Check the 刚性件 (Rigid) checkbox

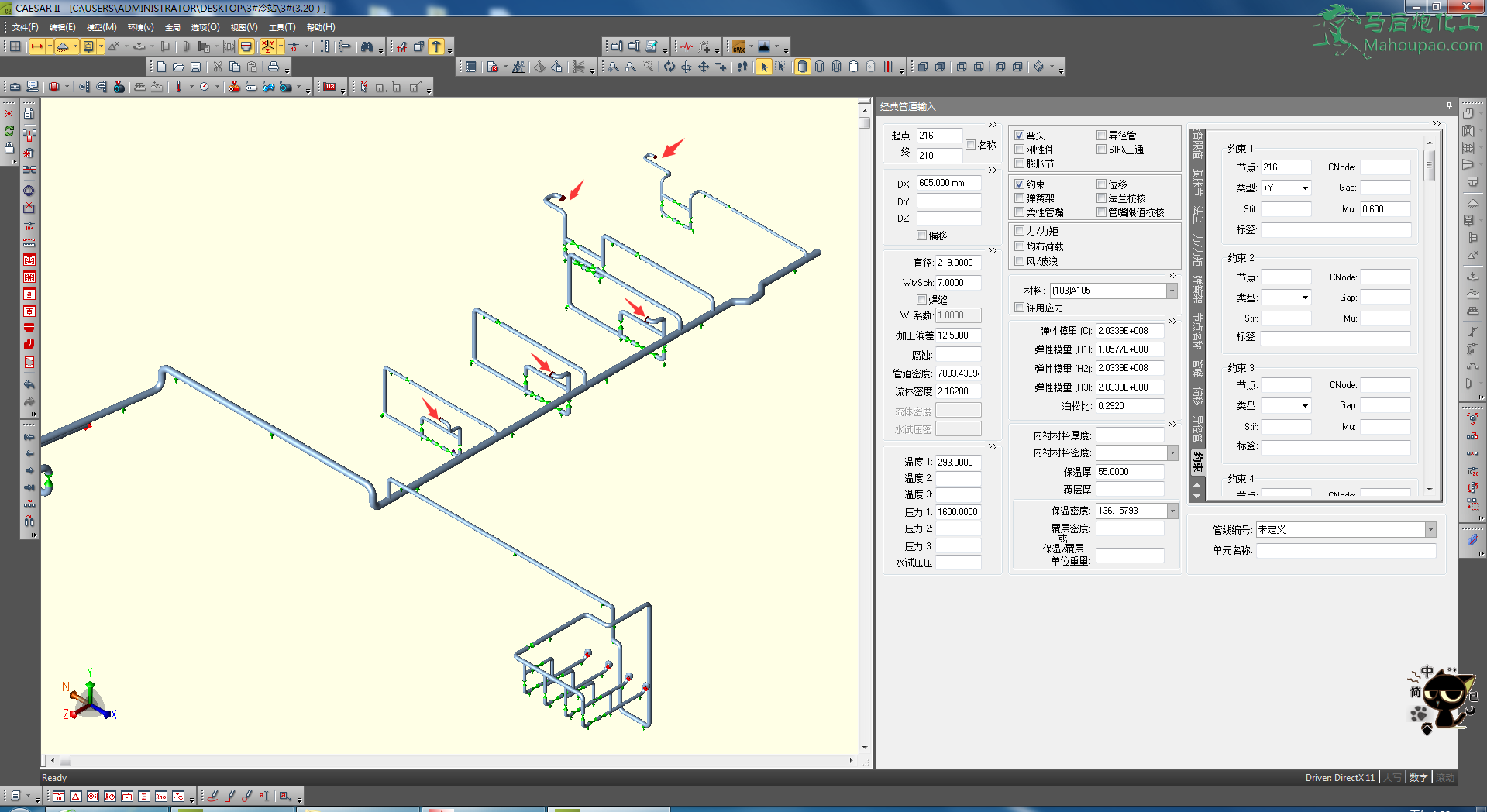click(x=1020, y=150)
